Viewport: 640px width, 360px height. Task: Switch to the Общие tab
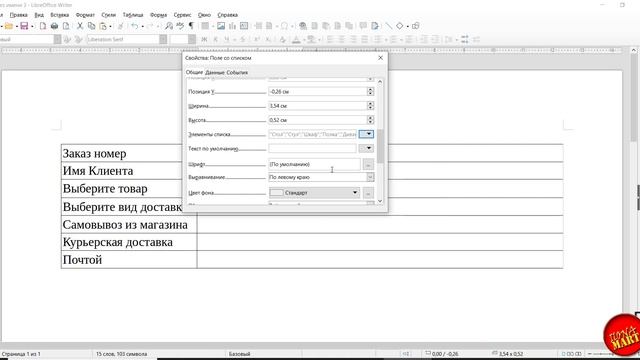click(194, 72)
